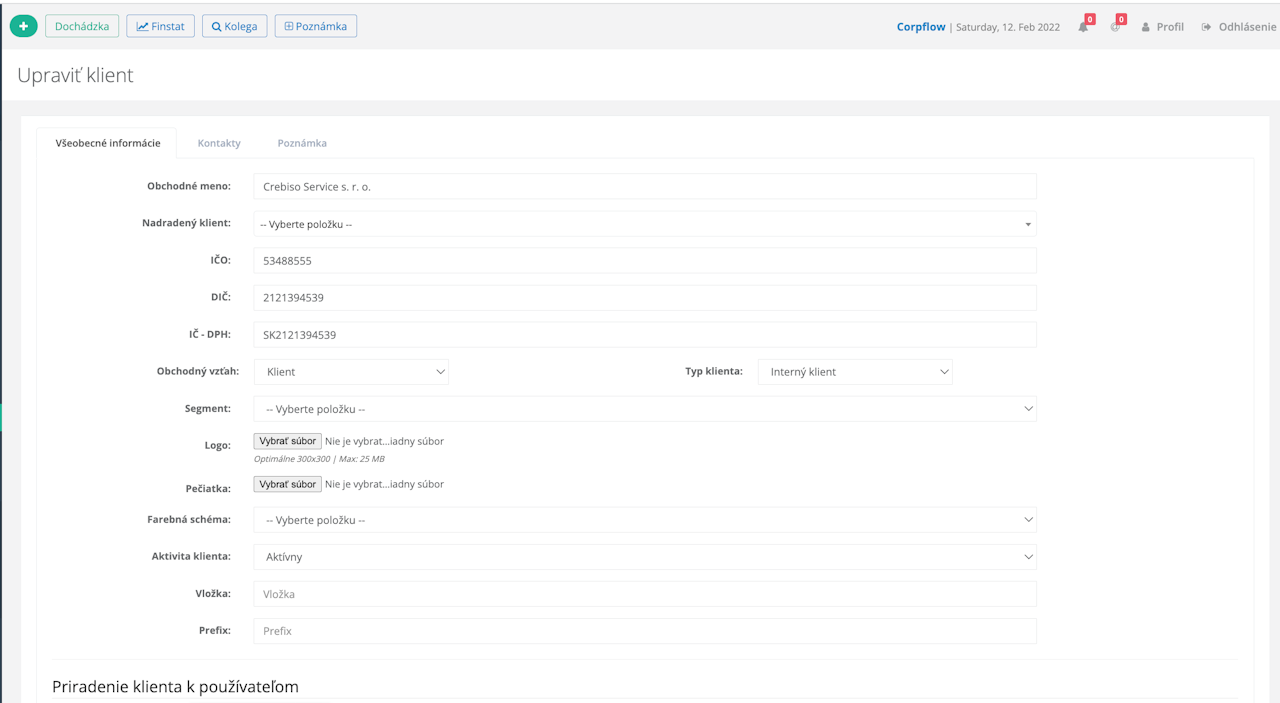Click the Vložka input field
Screen dimensions: 1280x703
(x=645, y=594)
